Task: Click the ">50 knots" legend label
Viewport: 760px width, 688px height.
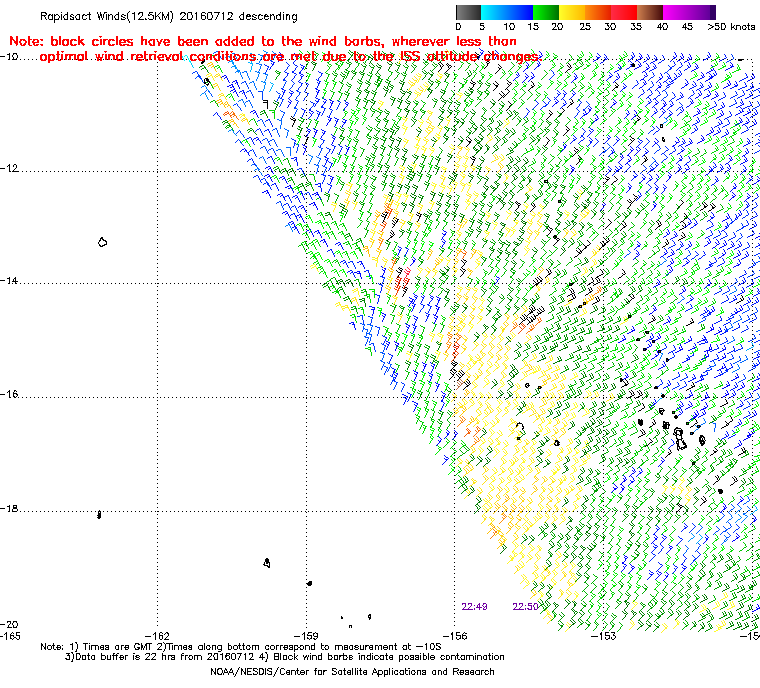Action: pos(731,27)
